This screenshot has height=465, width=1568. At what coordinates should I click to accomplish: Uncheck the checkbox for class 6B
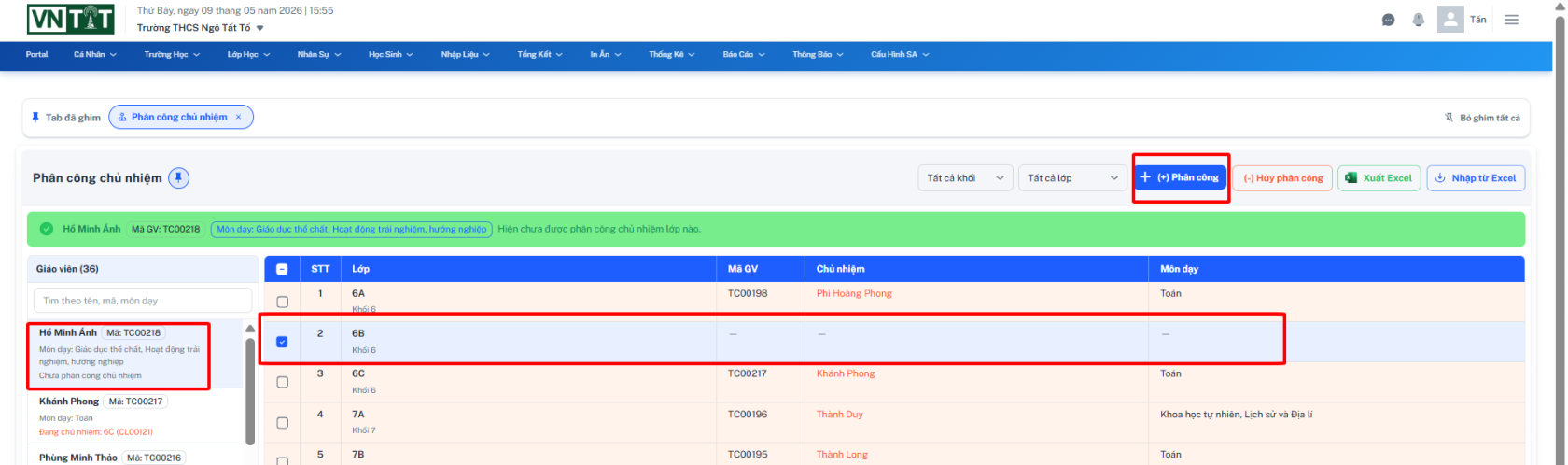[x=283, y=342]
